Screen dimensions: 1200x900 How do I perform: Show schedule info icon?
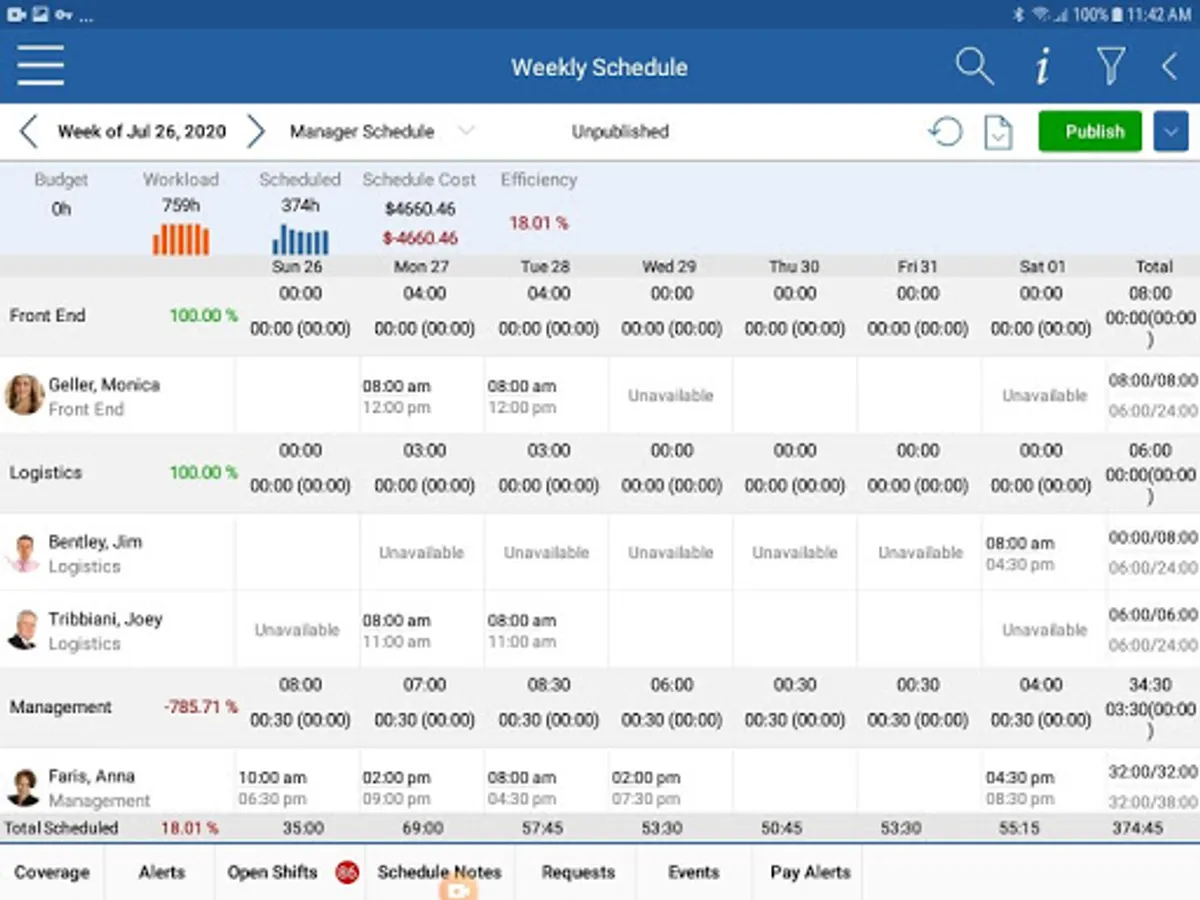click(x=1042, y=67)
